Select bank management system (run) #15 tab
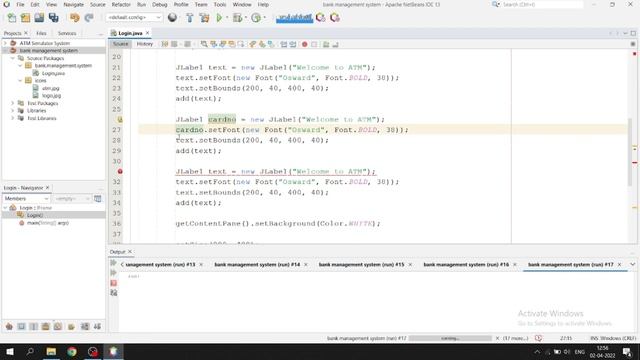Screen dimensions: 640x360 (361, 264)
